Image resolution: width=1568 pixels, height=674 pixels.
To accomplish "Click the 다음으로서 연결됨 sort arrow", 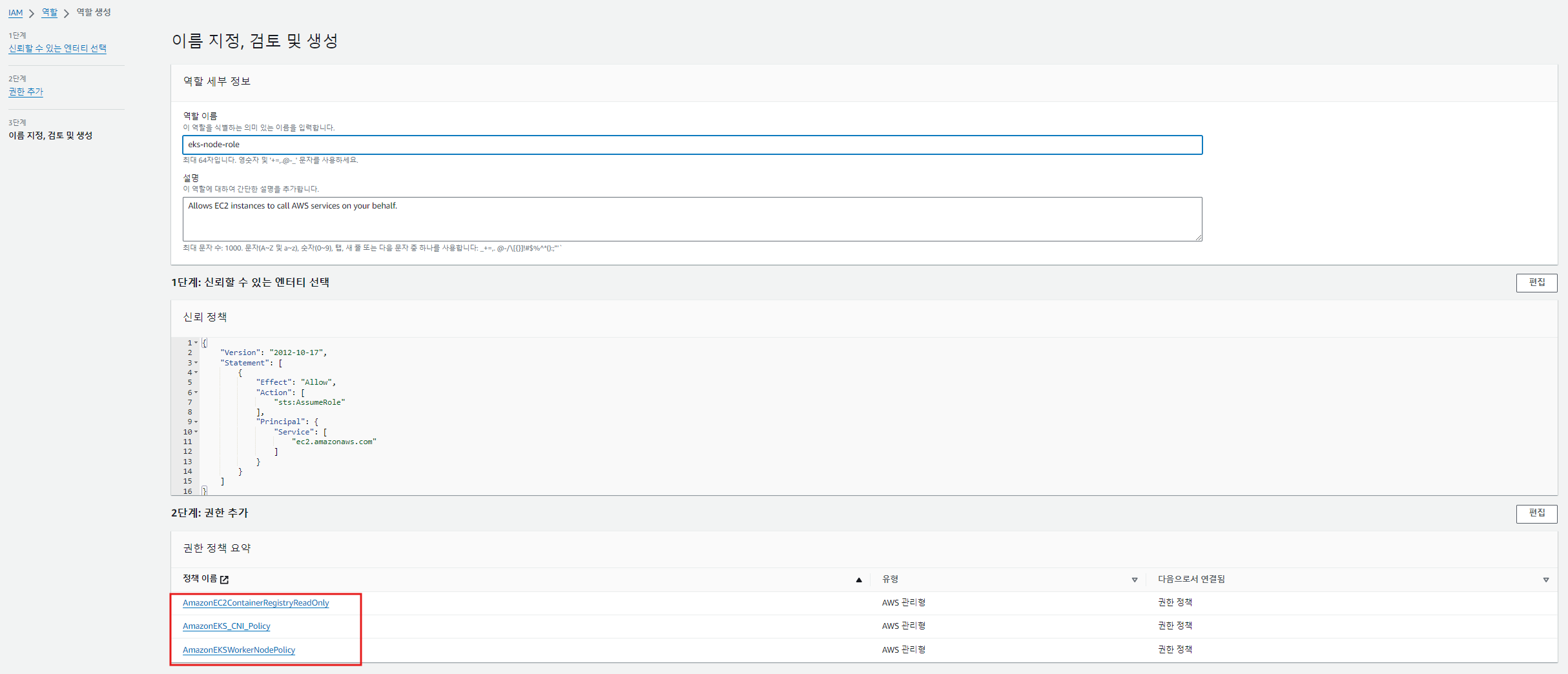I will pos(1546,580).
